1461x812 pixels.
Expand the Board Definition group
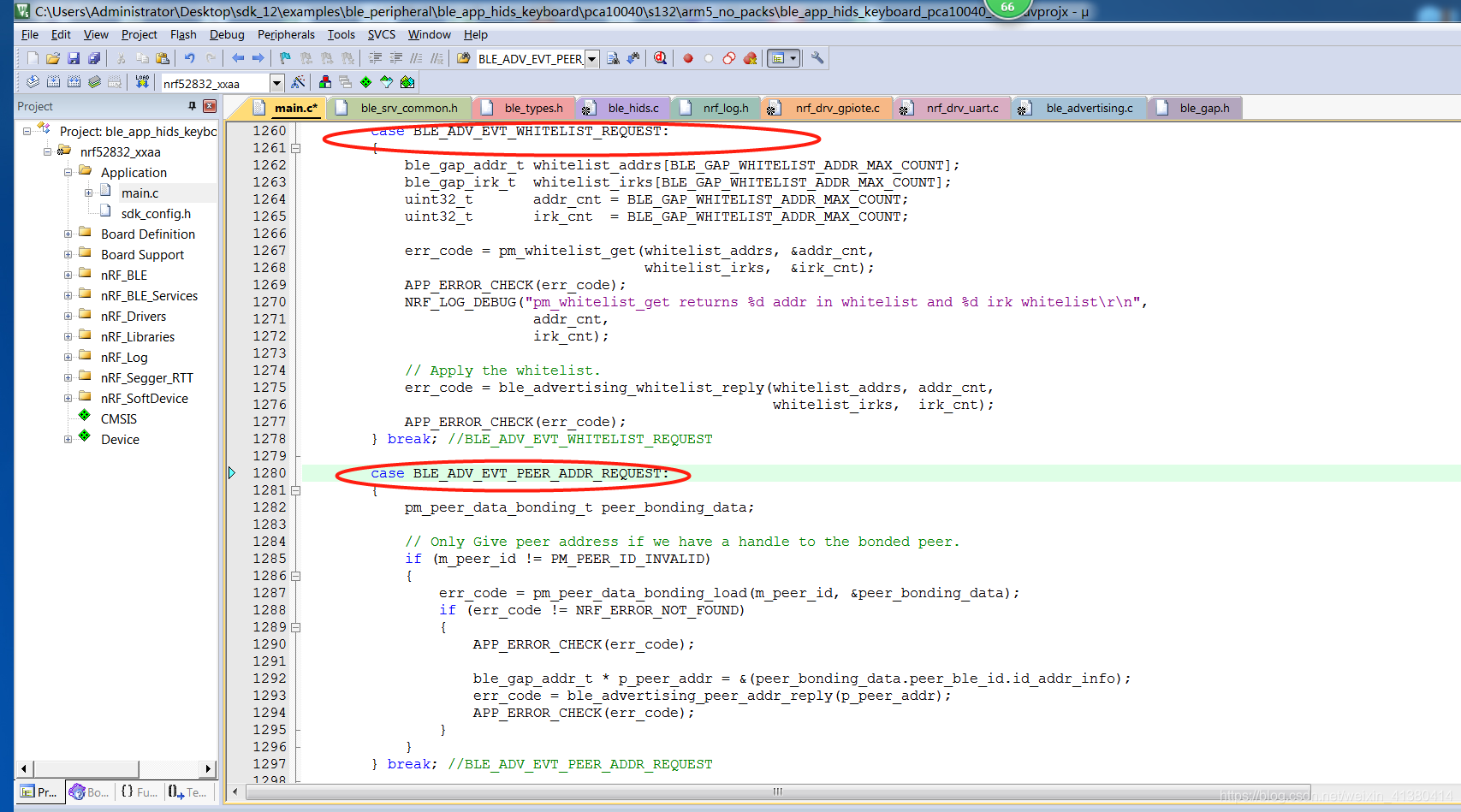68,234
